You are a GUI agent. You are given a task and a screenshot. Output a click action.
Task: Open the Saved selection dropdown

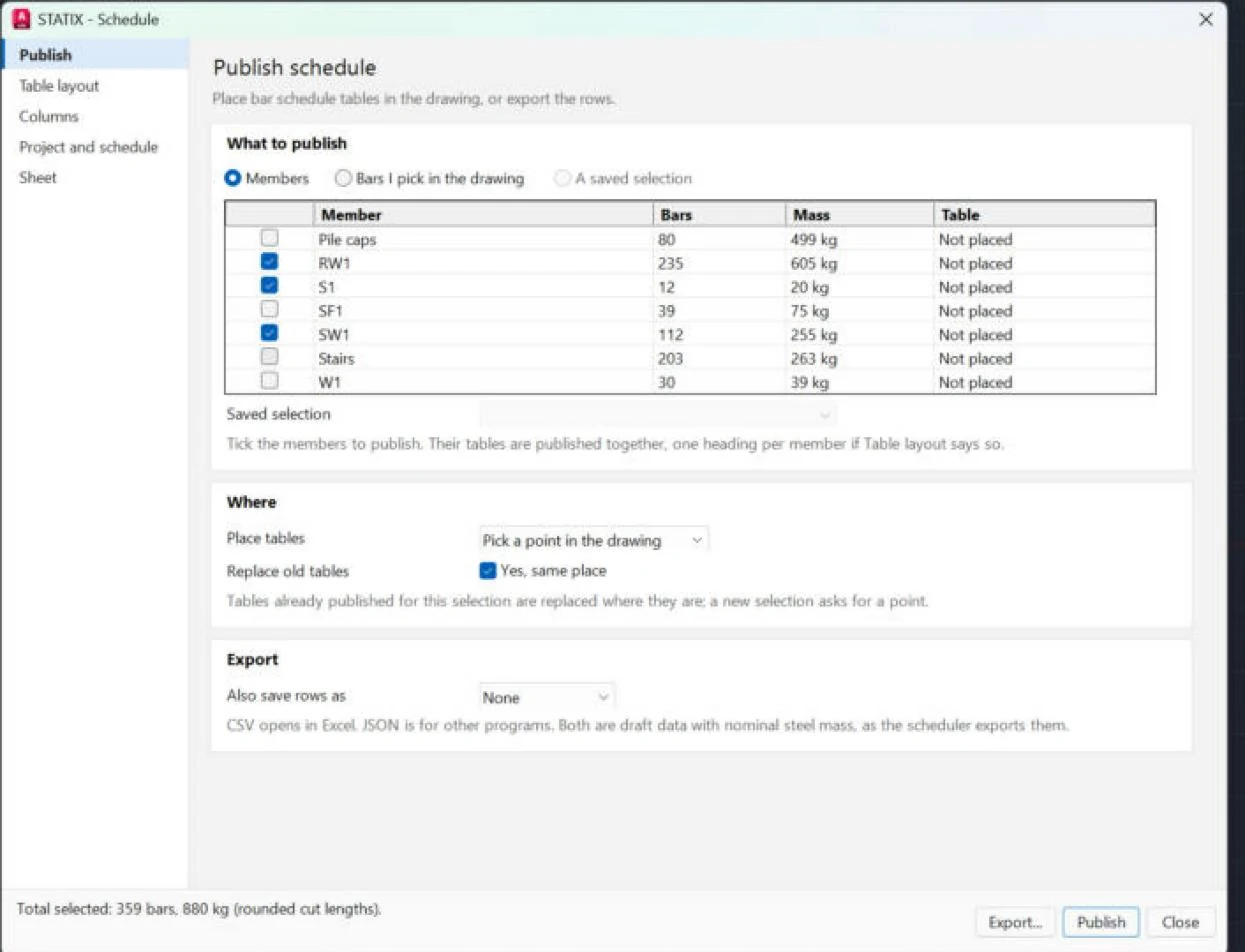click(658, 414)
